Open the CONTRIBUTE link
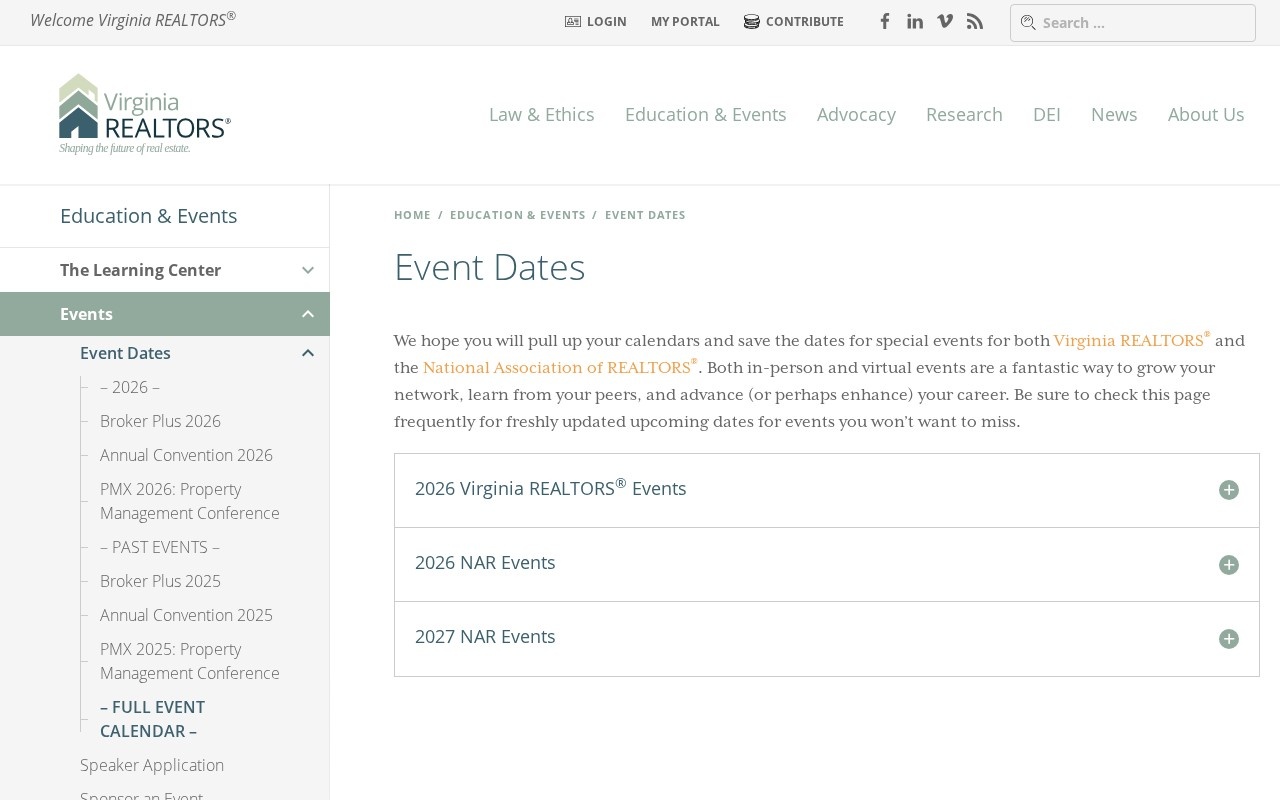The width and height of the screenshot is (1280, 800). (794, 22)
